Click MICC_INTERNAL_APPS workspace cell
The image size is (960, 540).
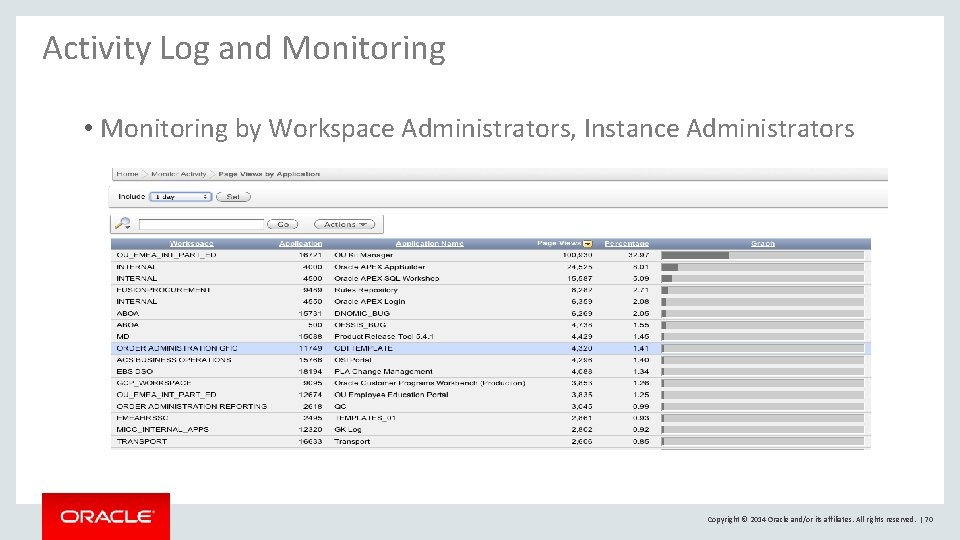click(162, 430)
